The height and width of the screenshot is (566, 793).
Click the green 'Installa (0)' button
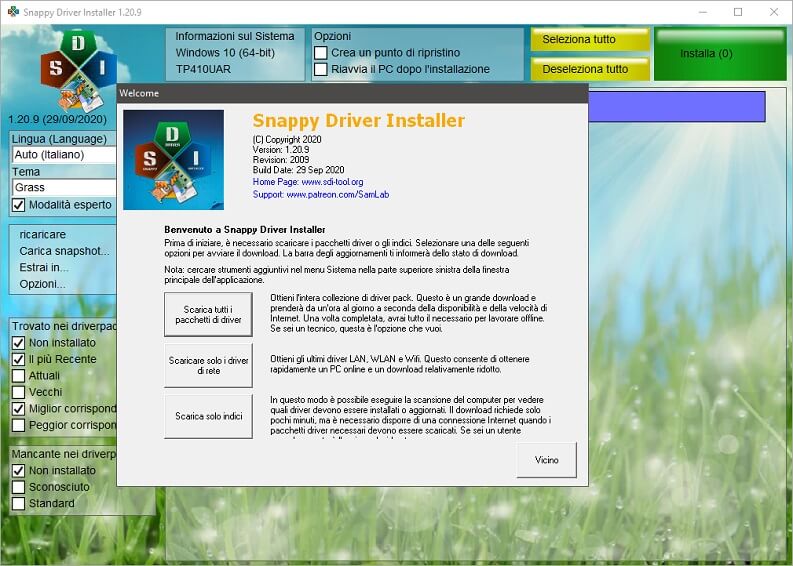(720, 54)
